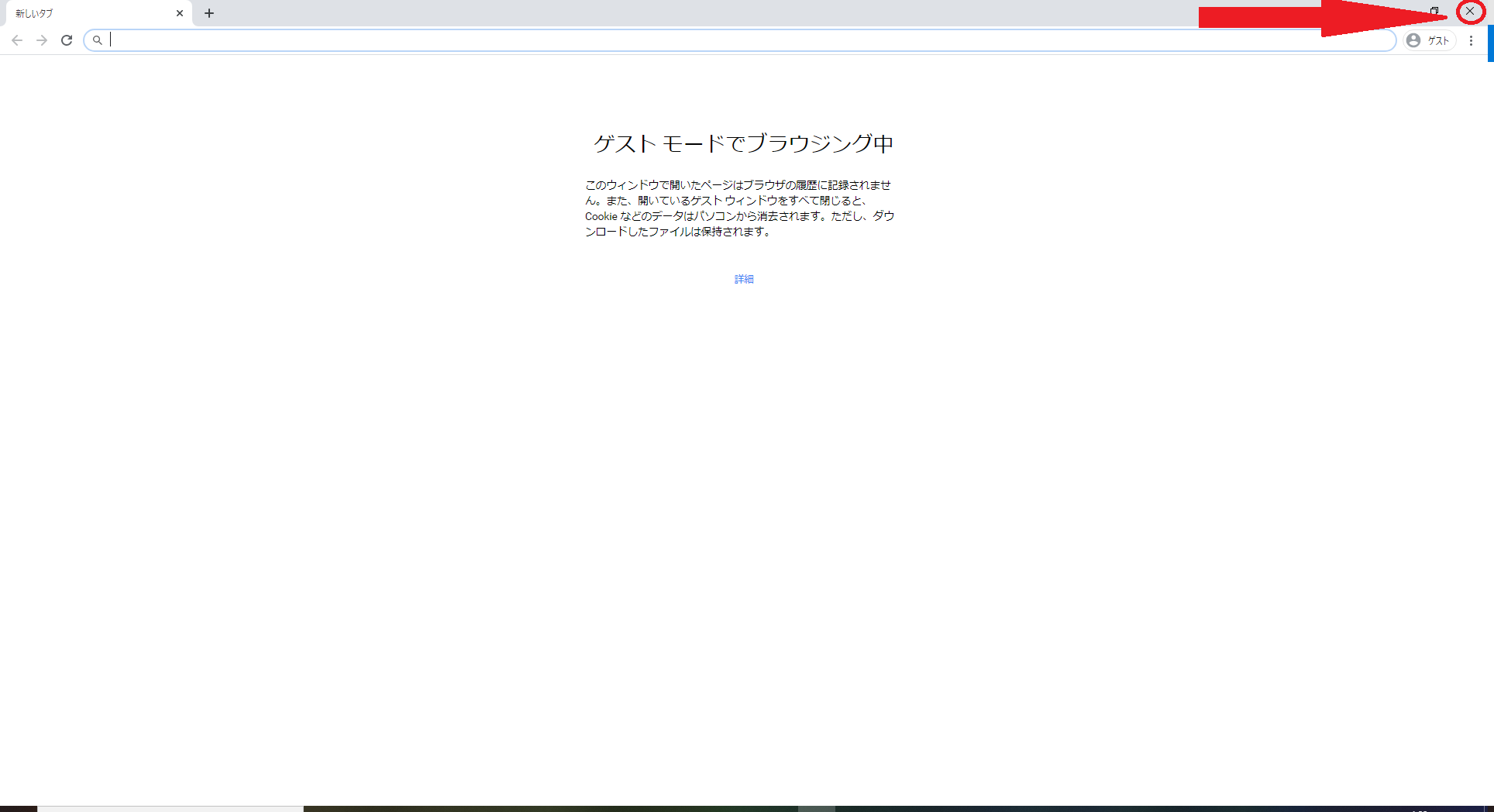Close the 新しいタブ tab
The image size is (1494, 812).
pos(179,12)
